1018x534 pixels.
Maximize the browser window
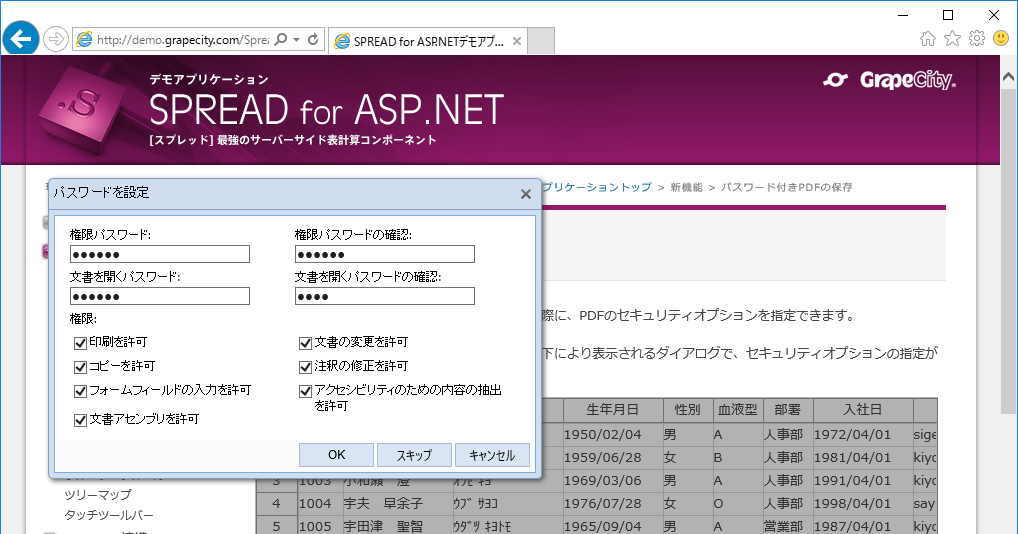coord(948,15)
